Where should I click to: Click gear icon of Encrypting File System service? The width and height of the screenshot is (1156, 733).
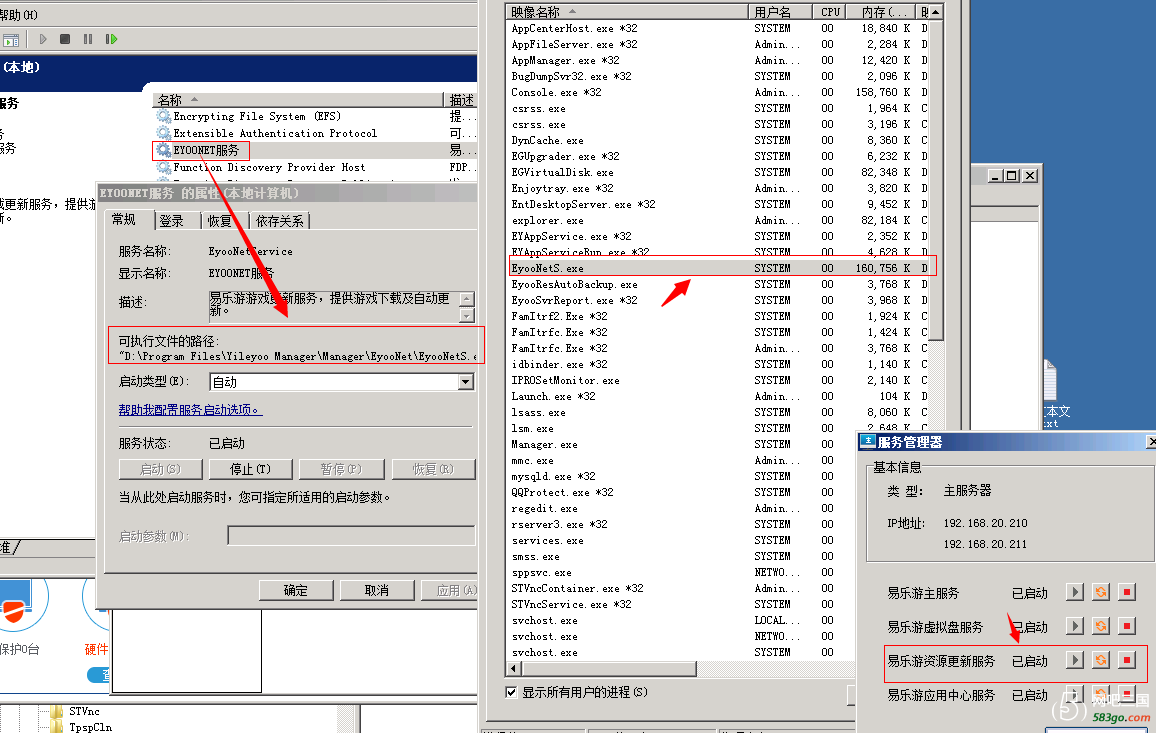click(164, 117)
